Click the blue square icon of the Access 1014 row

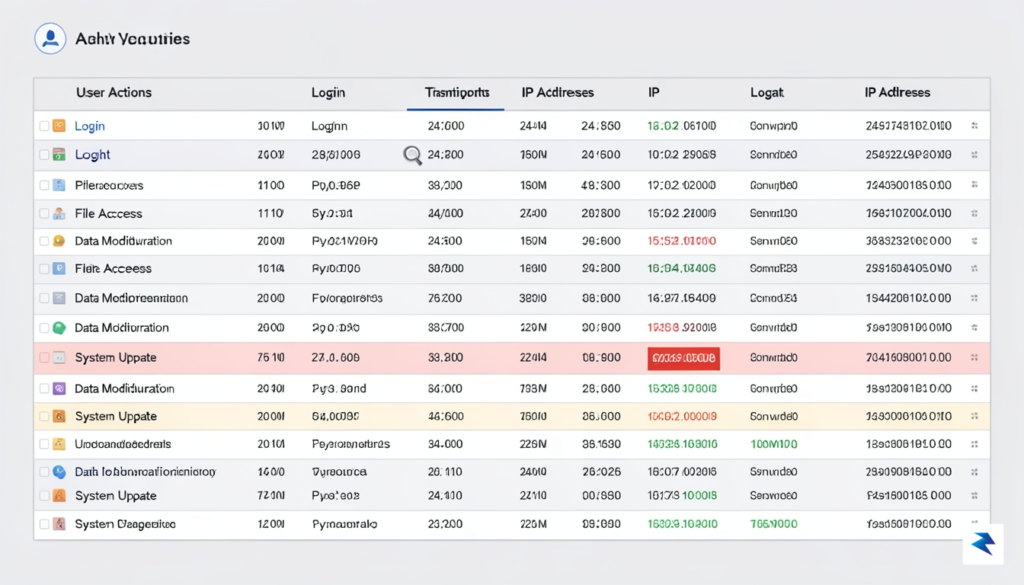click(x=59, y=268)
